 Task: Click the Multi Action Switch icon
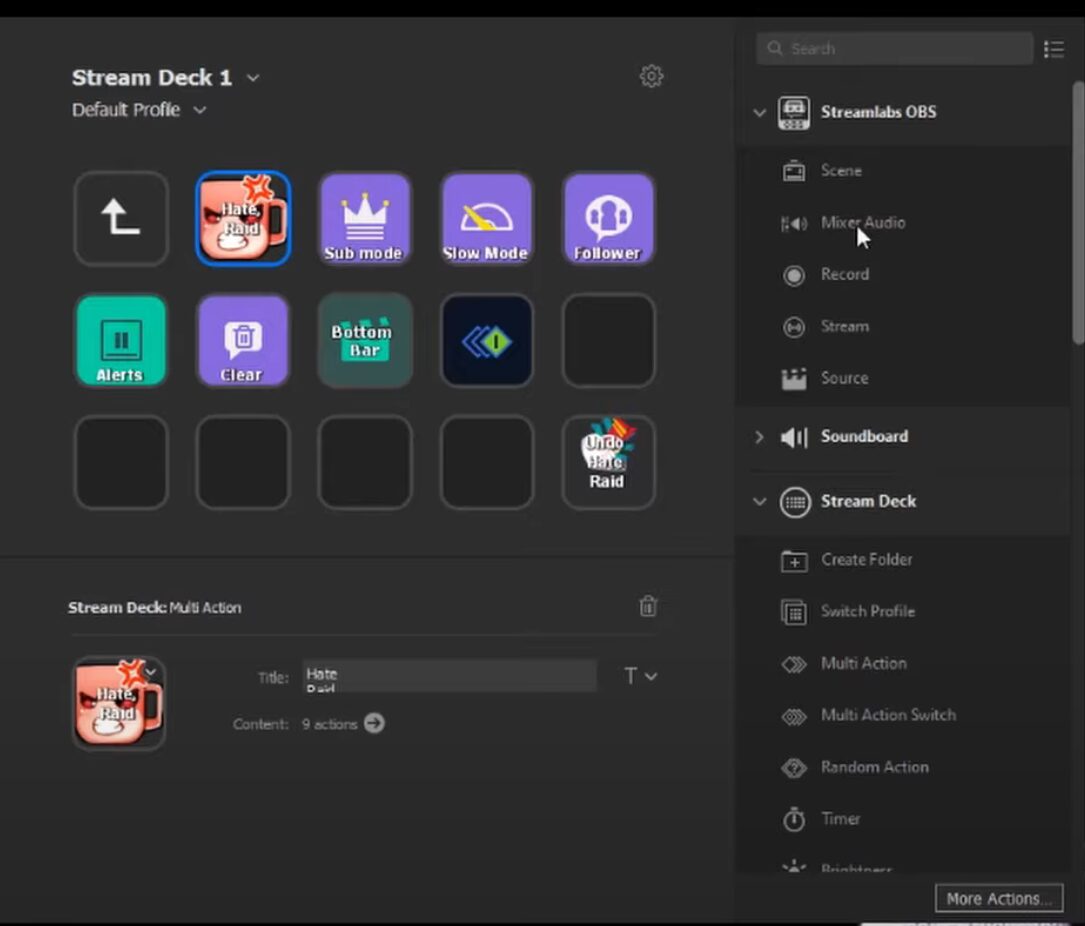point(794,716)
